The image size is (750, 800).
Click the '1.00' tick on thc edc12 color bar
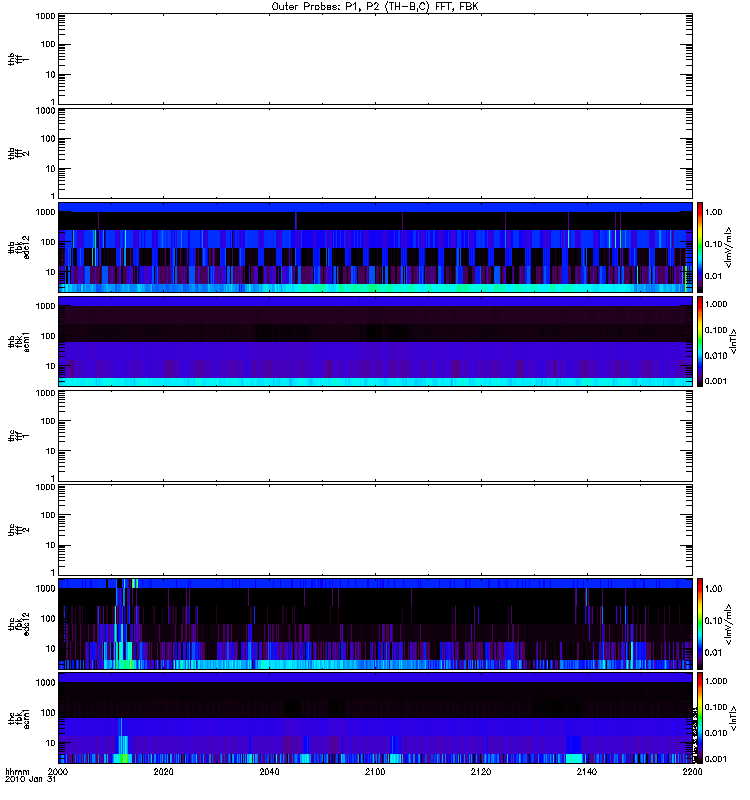pyautogui.click(x=713, y=589)
